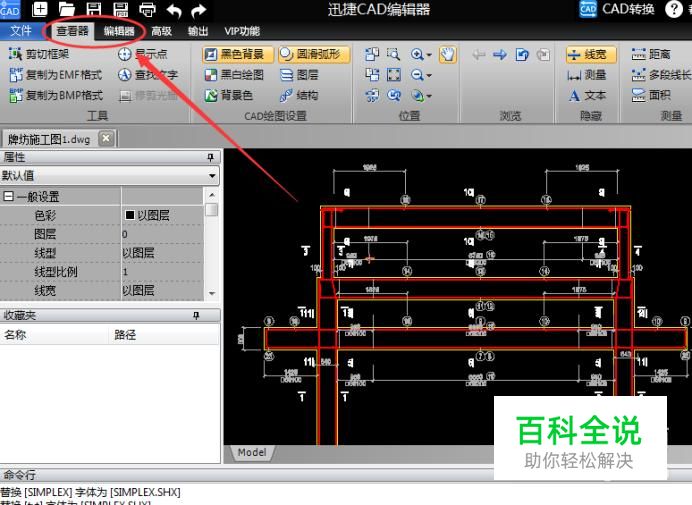Screen dimensions: 692x505
Task: Print the drawing with printer icon
Action: (147, 10)
